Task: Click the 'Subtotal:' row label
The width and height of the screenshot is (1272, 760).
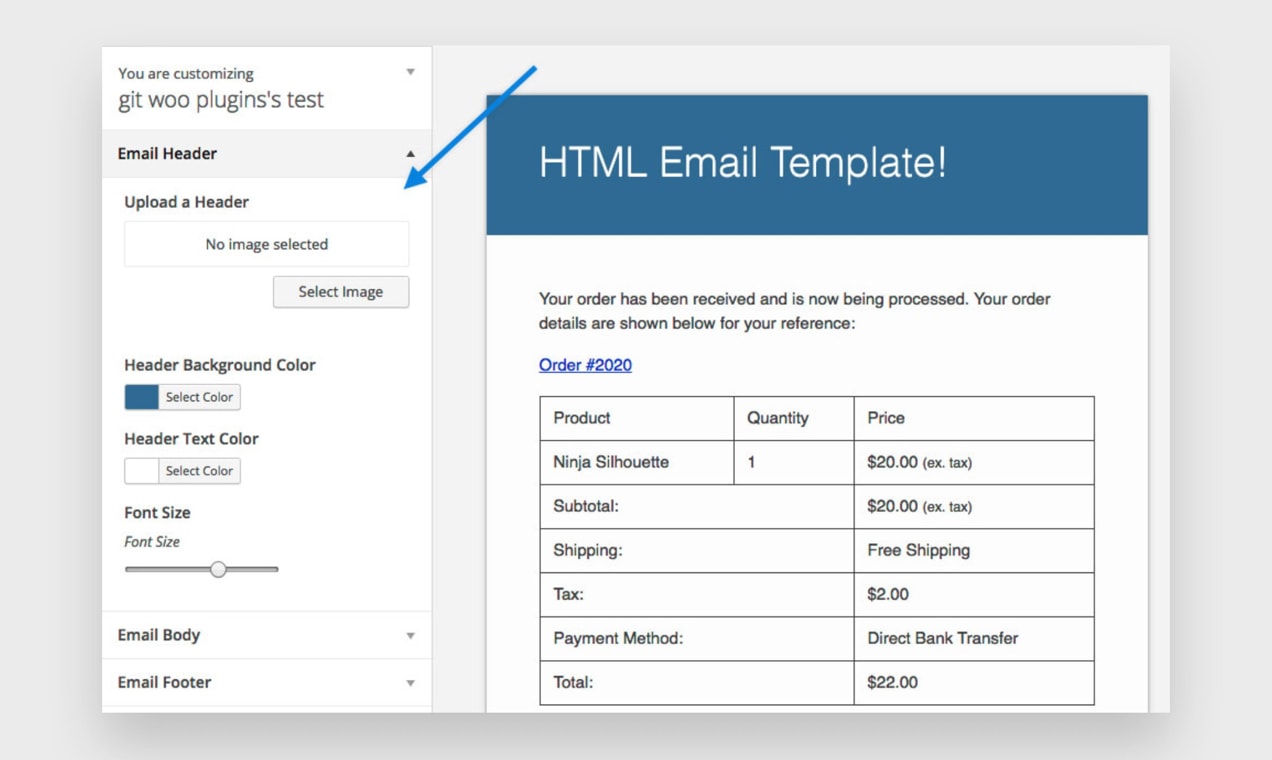Action: tap(586, 507)
